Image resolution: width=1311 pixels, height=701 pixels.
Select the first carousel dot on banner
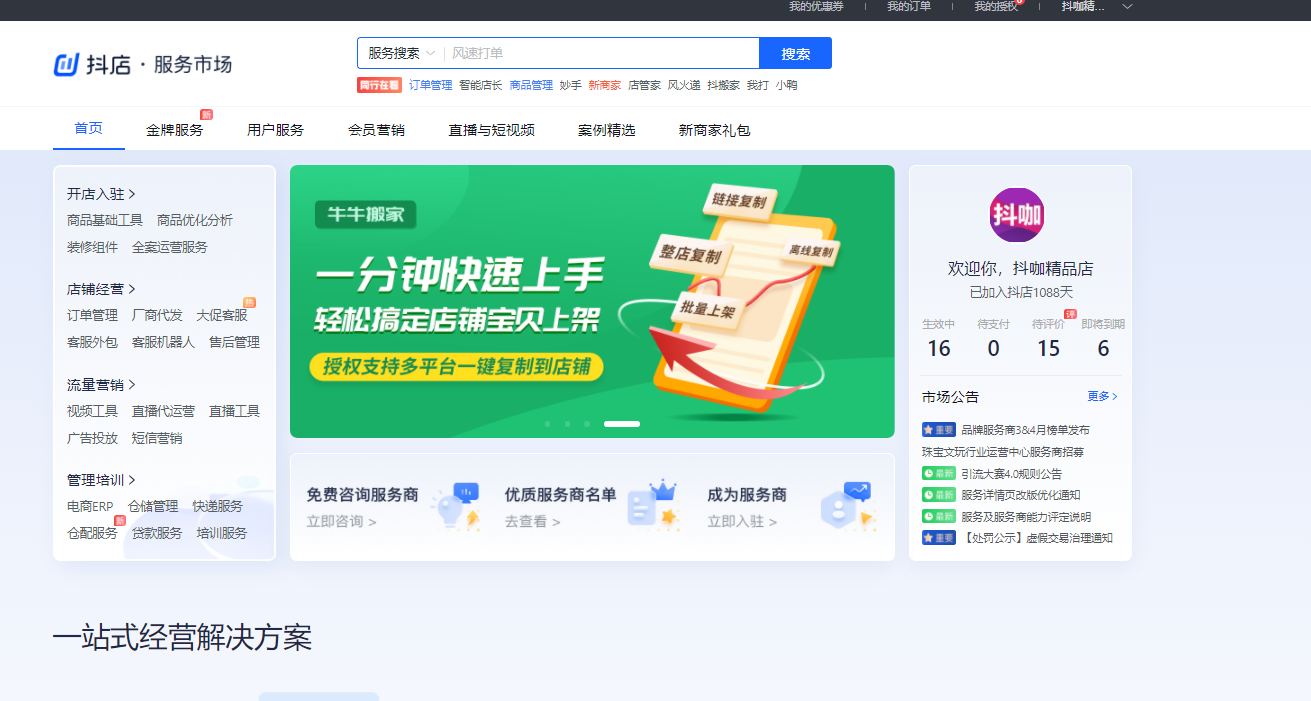click(547, 424)
